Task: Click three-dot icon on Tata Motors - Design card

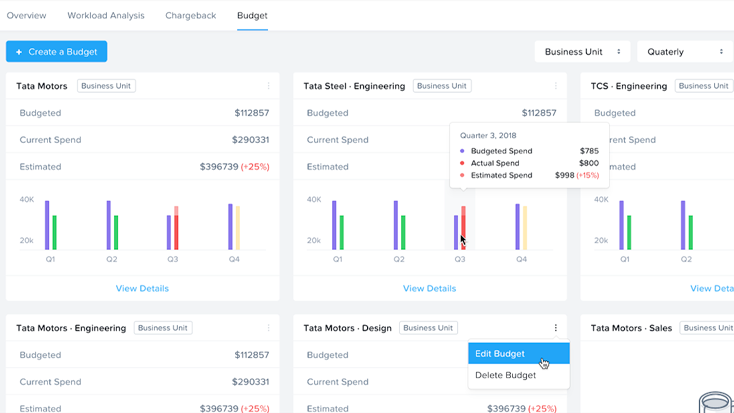Action: (x=555, y=328)
